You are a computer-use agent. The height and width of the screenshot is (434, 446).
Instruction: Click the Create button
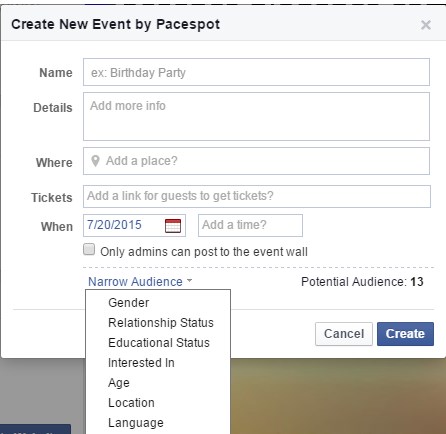(x=405, y=334)
